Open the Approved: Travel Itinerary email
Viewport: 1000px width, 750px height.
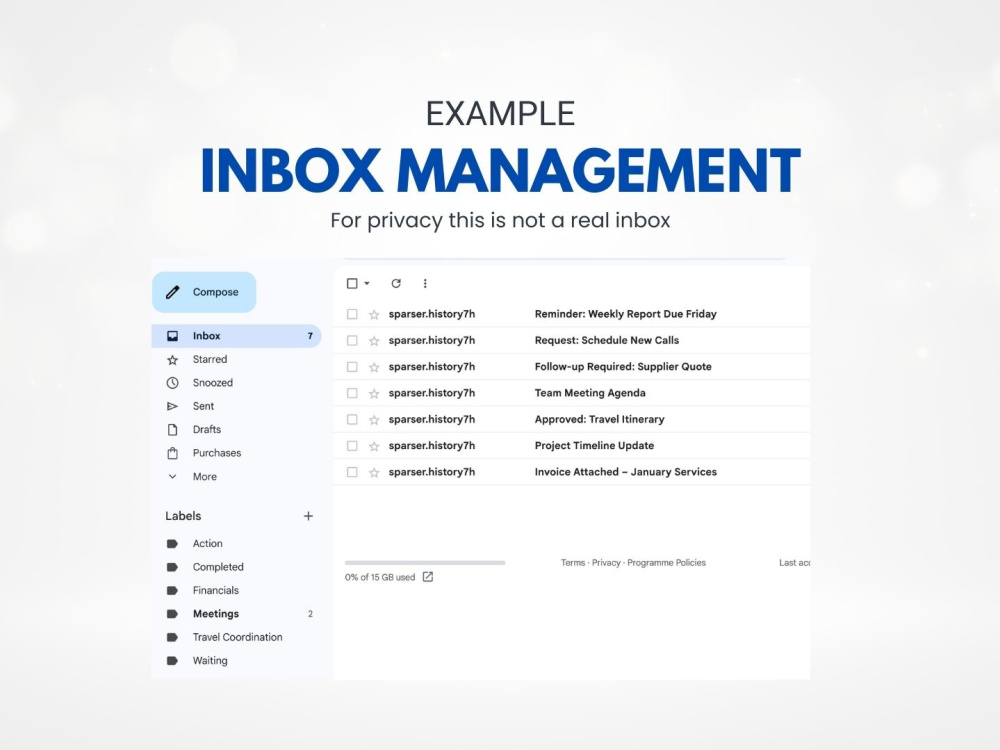(572, 420)
